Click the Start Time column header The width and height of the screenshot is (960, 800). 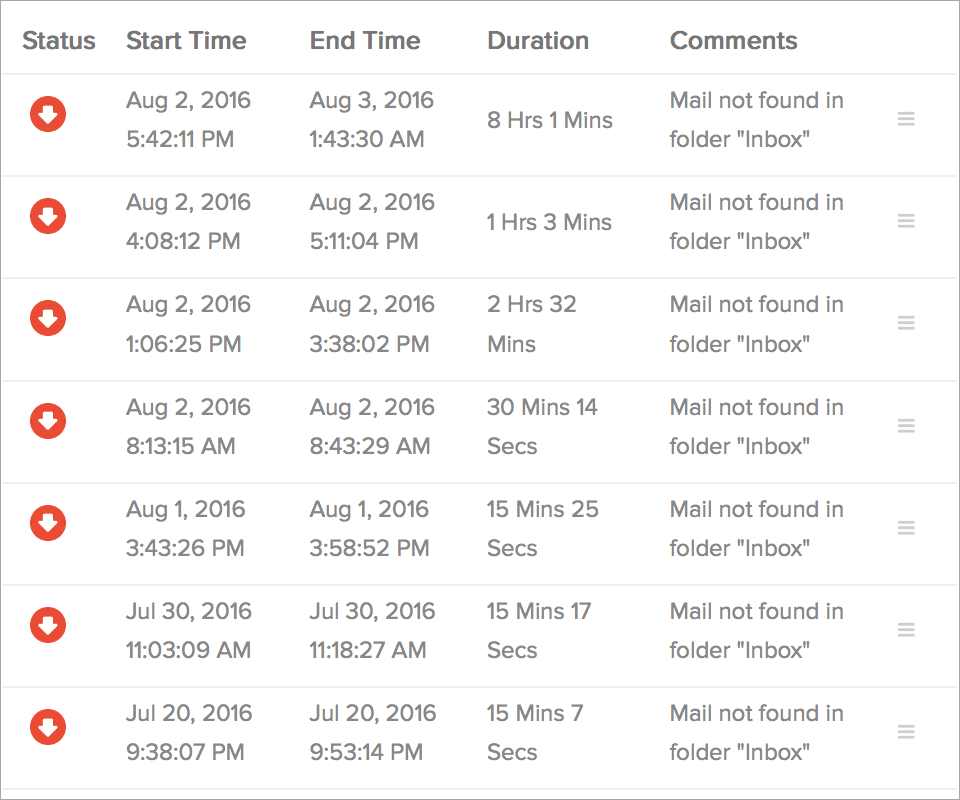point(186,40)
